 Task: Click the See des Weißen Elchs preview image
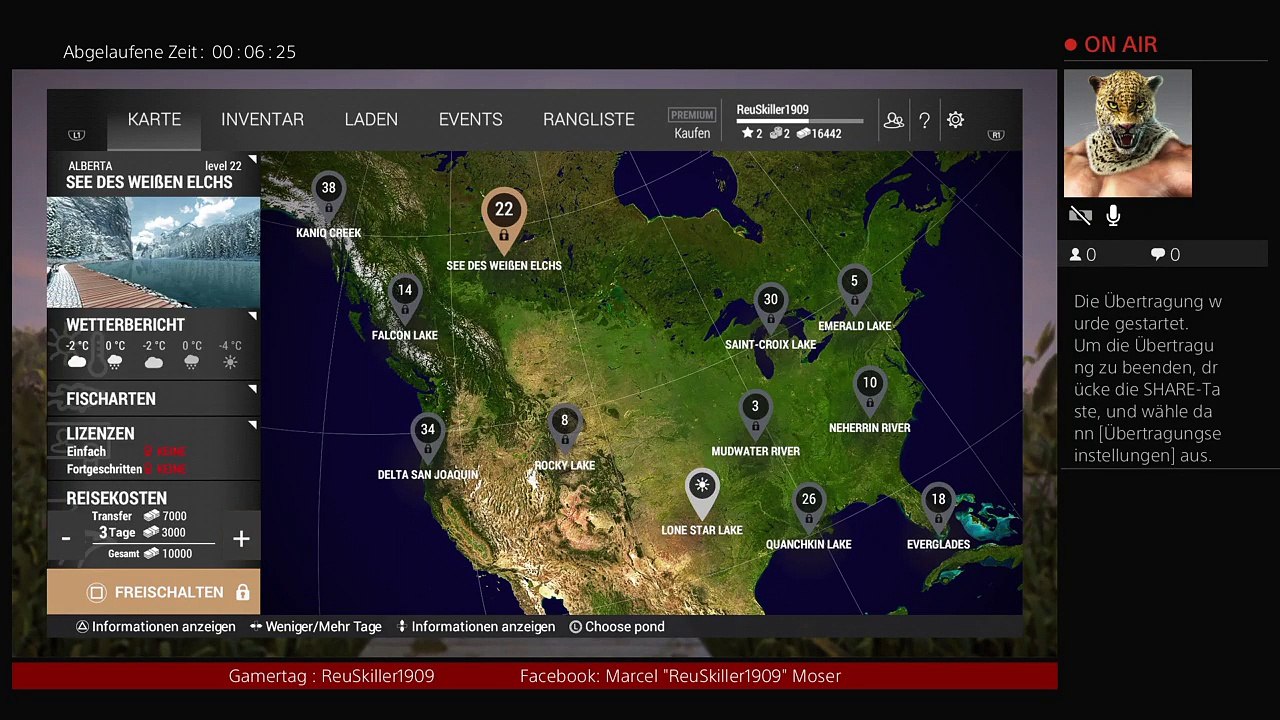[153, 252]
